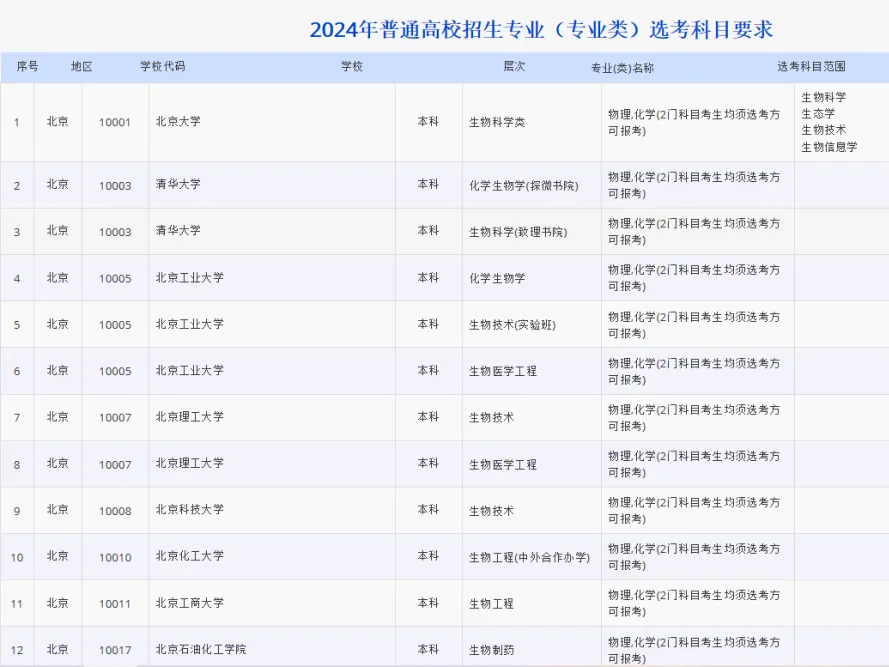Click 物理,化学 requirement in row 11
The height and width of the screenshot is (667, 889).
tap(694, 603)
